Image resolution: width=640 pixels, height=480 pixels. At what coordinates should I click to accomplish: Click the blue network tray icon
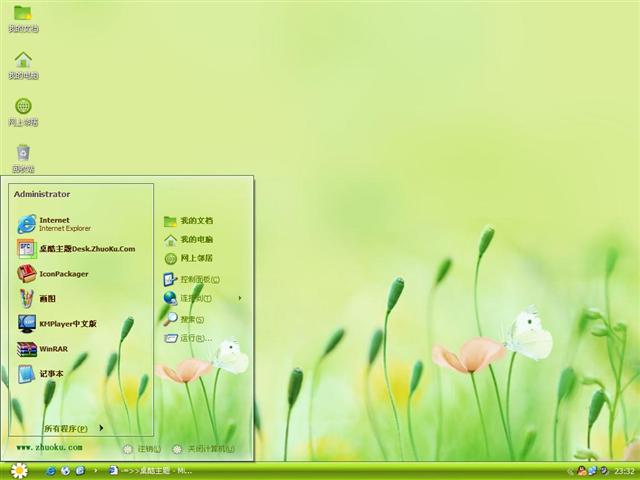(x=592, y=471)
